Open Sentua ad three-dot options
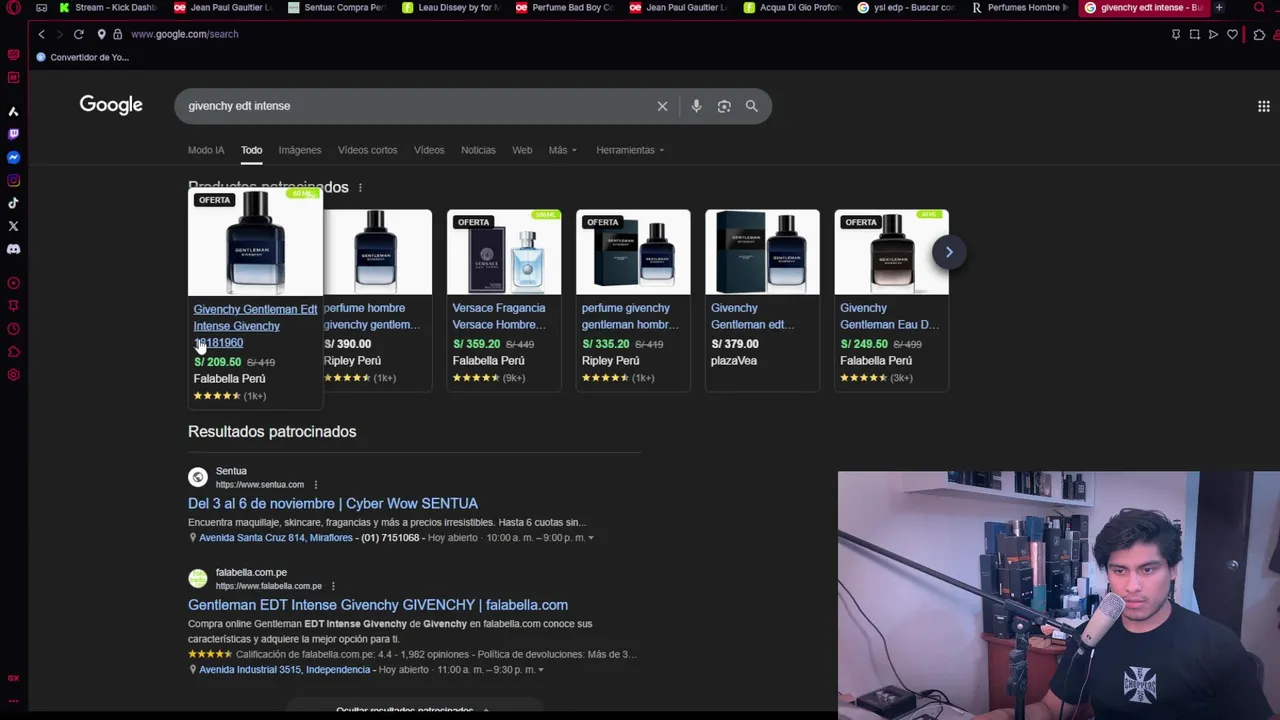The width and height of the screenshot is (1280, 720). click(x=315, y=485)
